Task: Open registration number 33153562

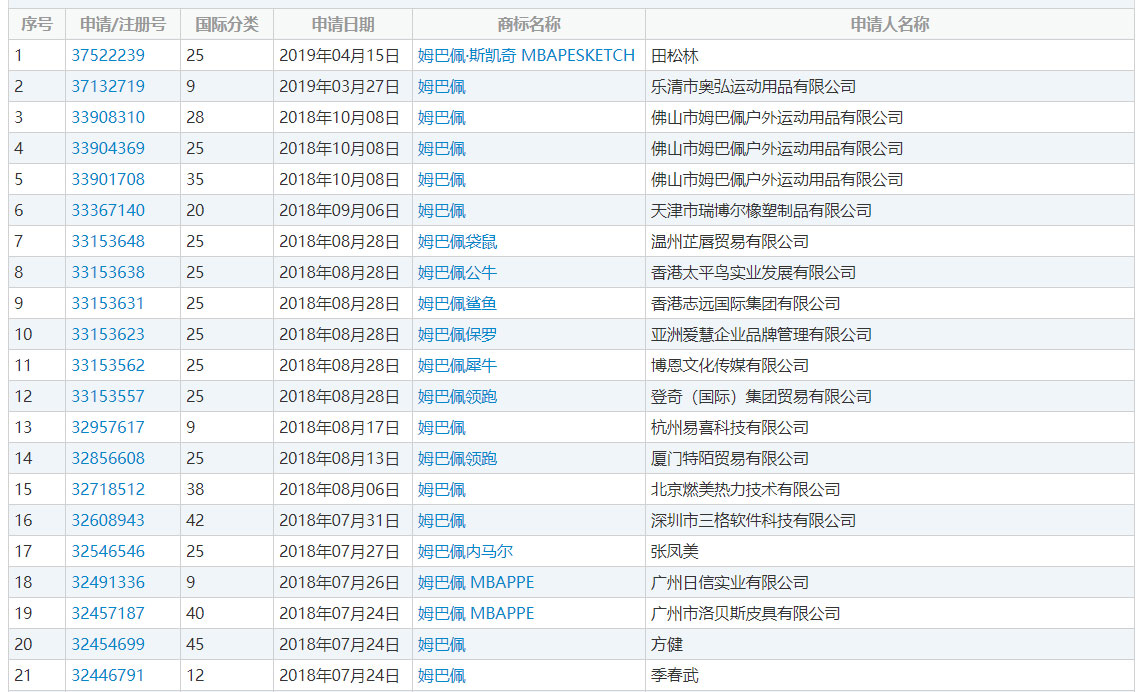Action: point(108,365)
